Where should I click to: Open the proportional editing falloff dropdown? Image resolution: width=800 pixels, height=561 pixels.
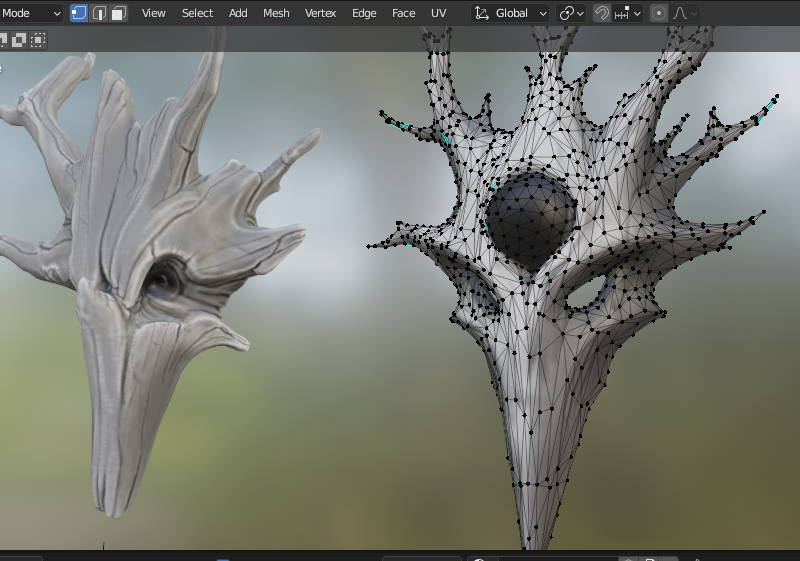[x=685, y=13]
